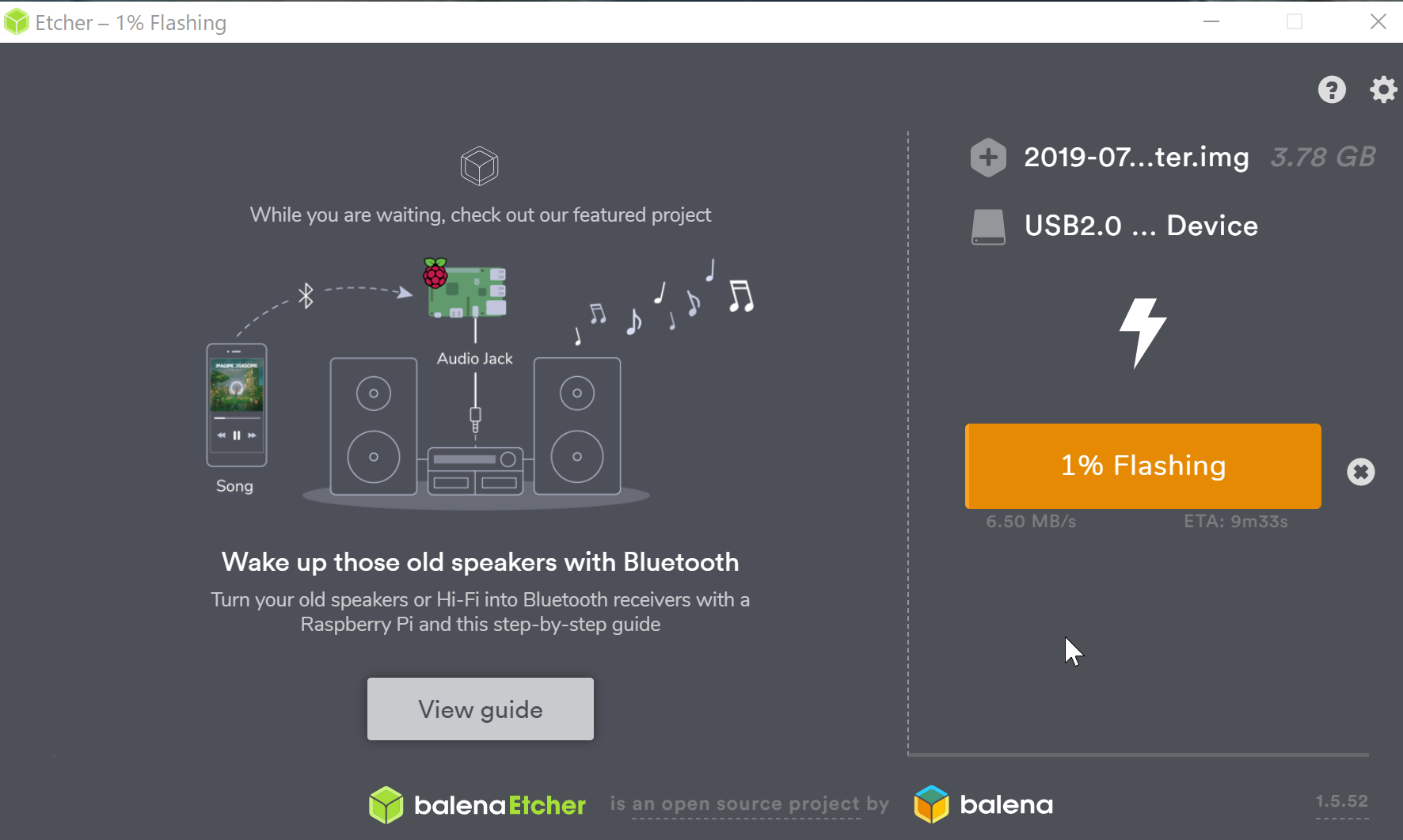Image resolution: width=1403 pixels, height=840 pixels.
Task: Click the Bluetooth symbol in illustration
Action: [306, 296]
